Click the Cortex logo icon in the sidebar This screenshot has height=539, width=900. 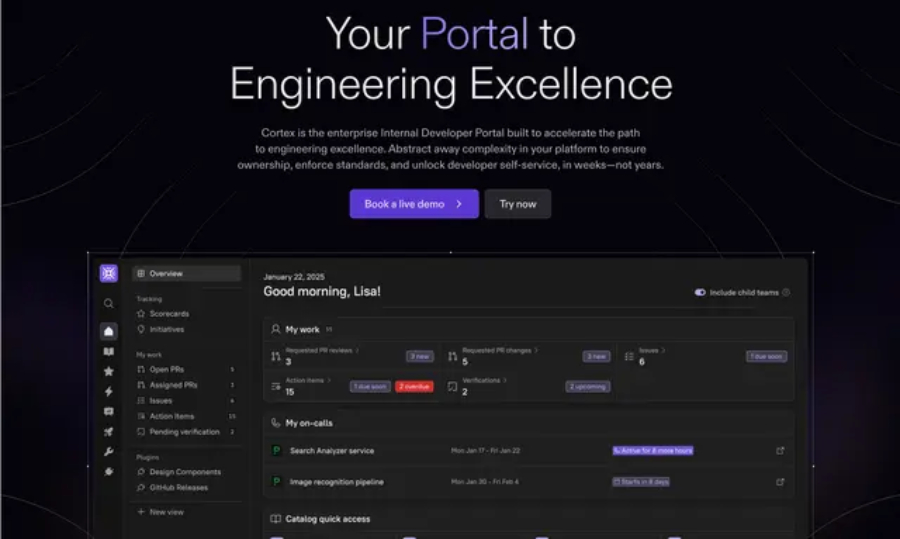(108, 273)
